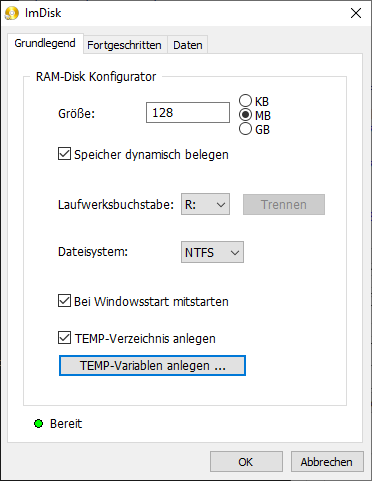The image size is (372, 481).
Task: Open the Dateisystem NTFS dropdown
Action: click(212, 252)
